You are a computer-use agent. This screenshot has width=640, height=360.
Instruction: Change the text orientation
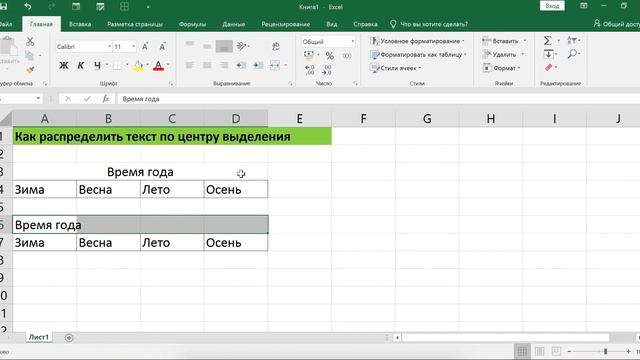(242, 46)
